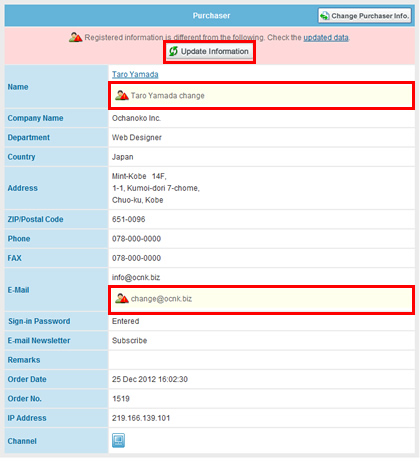
Task: Click the warning user icon beside Taro Yamada change
Action: pos(122,95)
